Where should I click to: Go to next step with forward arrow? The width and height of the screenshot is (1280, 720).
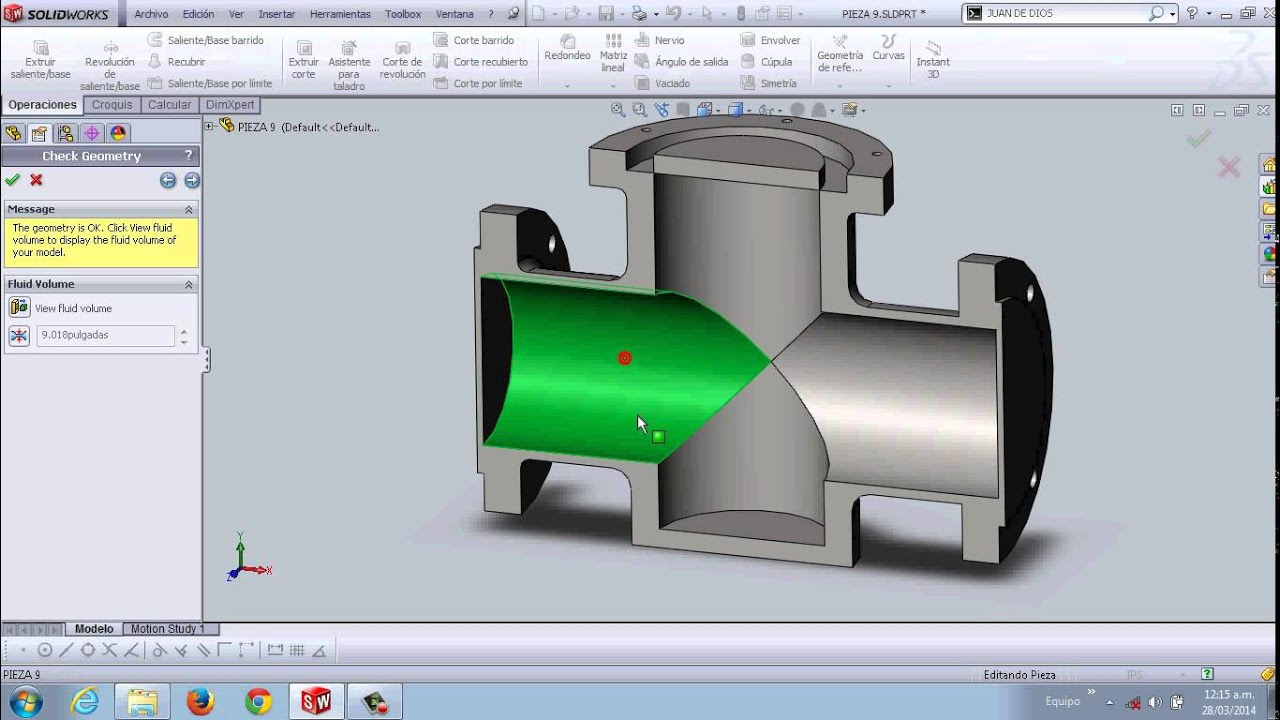pyautogui.click(x=192, y=180)
